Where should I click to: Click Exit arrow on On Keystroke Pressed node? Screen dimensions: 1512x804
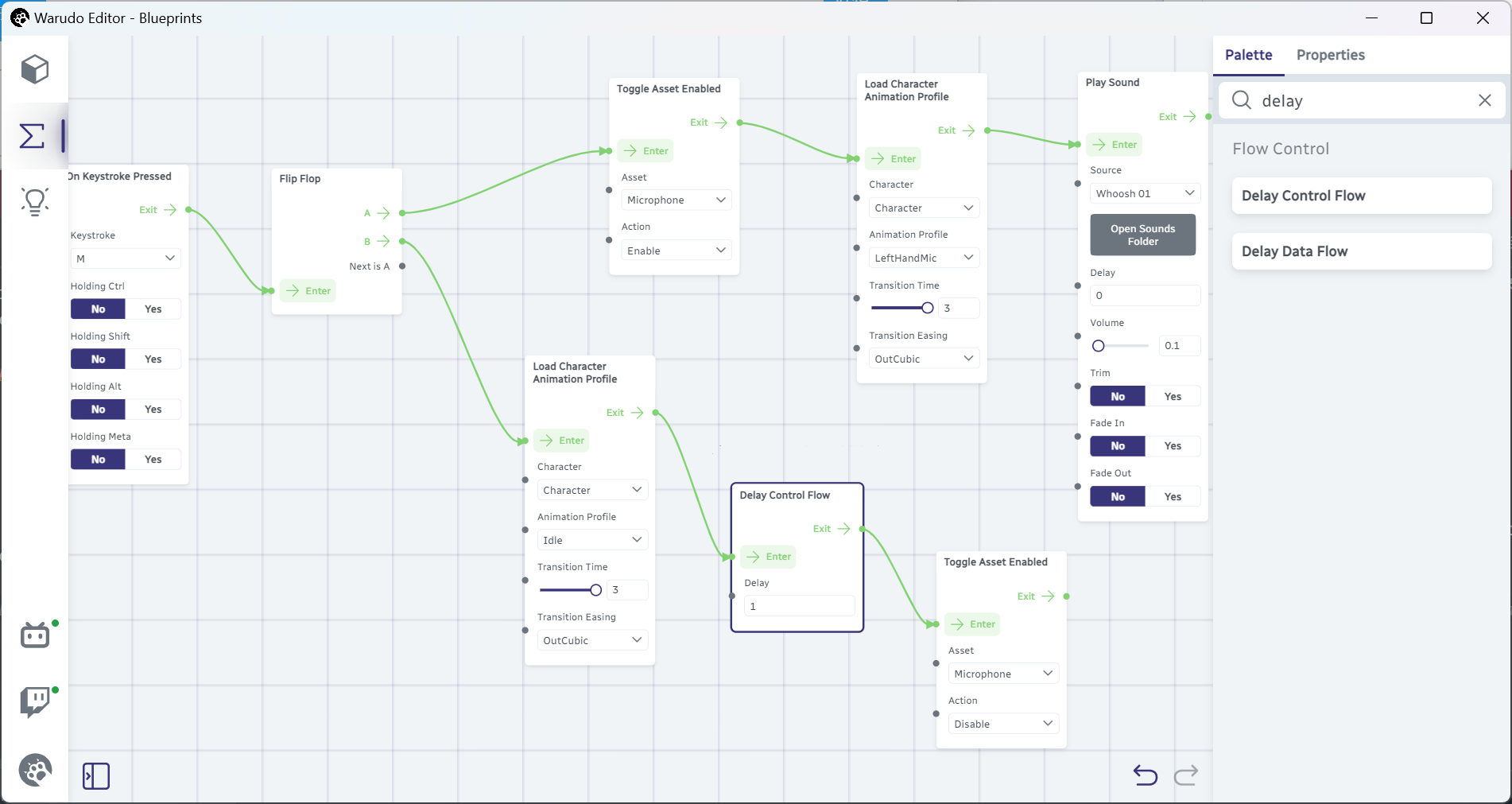point(169,210)
